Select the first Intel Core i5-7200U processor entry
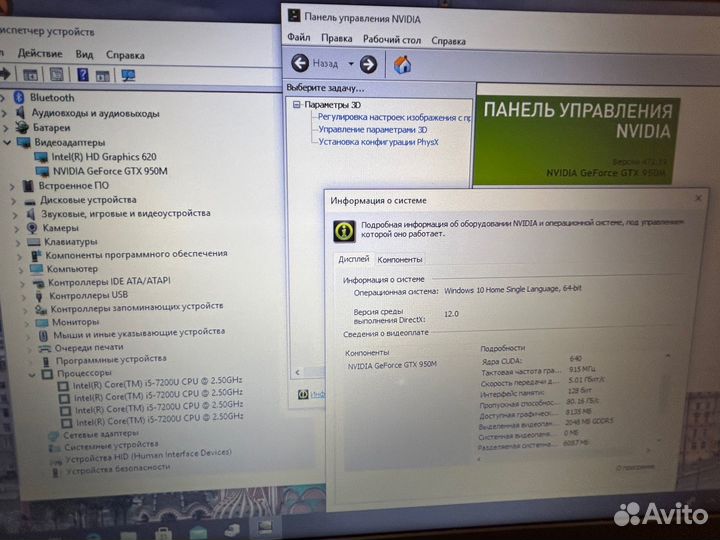Image resolution: width=720 pixels, height=540 pixels. (158, 383)
